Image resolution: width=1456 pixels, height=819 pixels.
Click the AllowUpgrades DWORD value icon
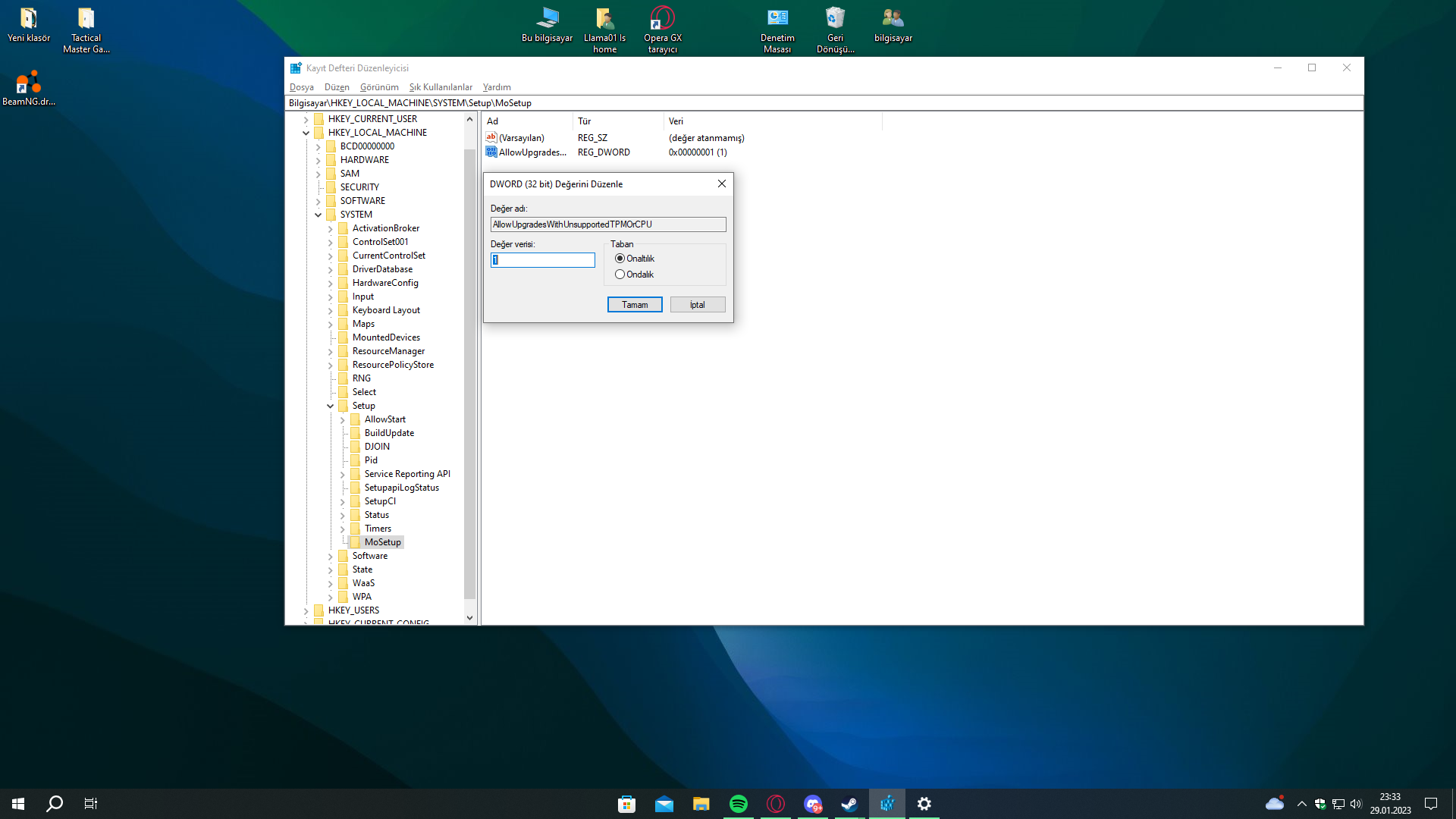click(491, 152)
